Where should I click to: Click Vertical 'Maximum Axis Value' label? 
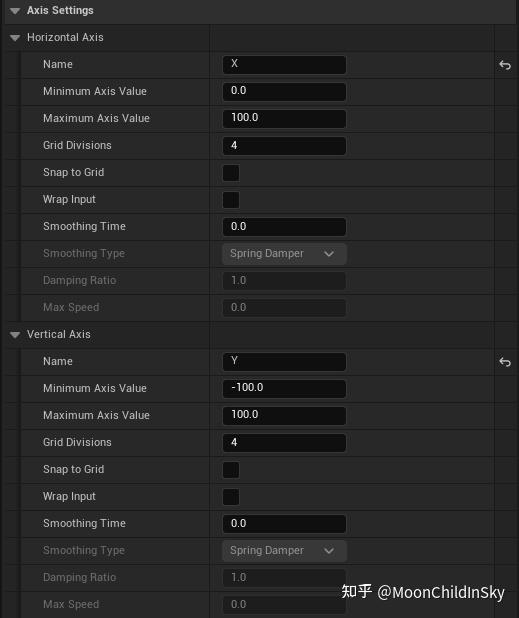point(97,415)
